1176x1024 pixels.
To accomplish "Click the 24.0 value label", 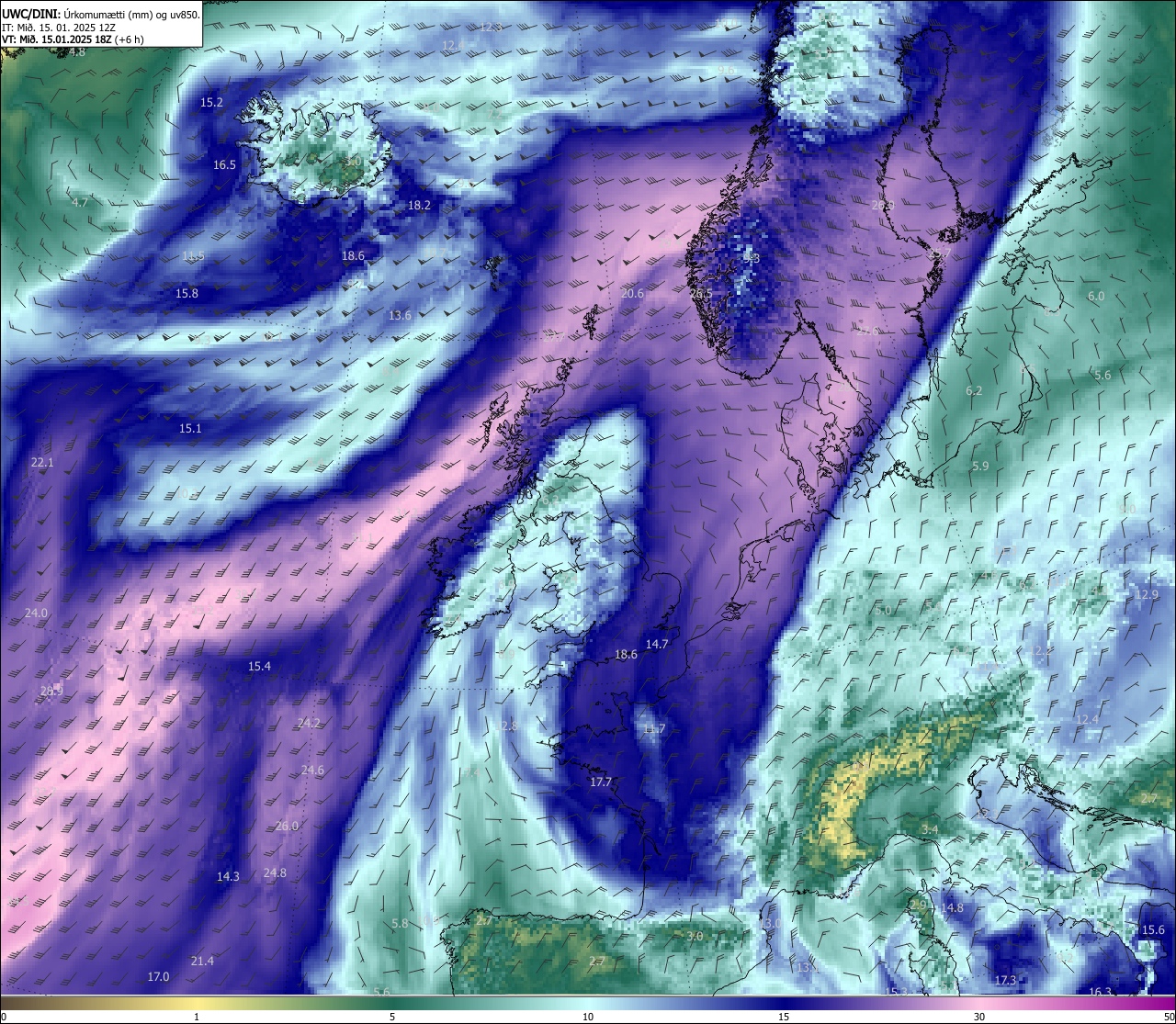I will (36, 613).
